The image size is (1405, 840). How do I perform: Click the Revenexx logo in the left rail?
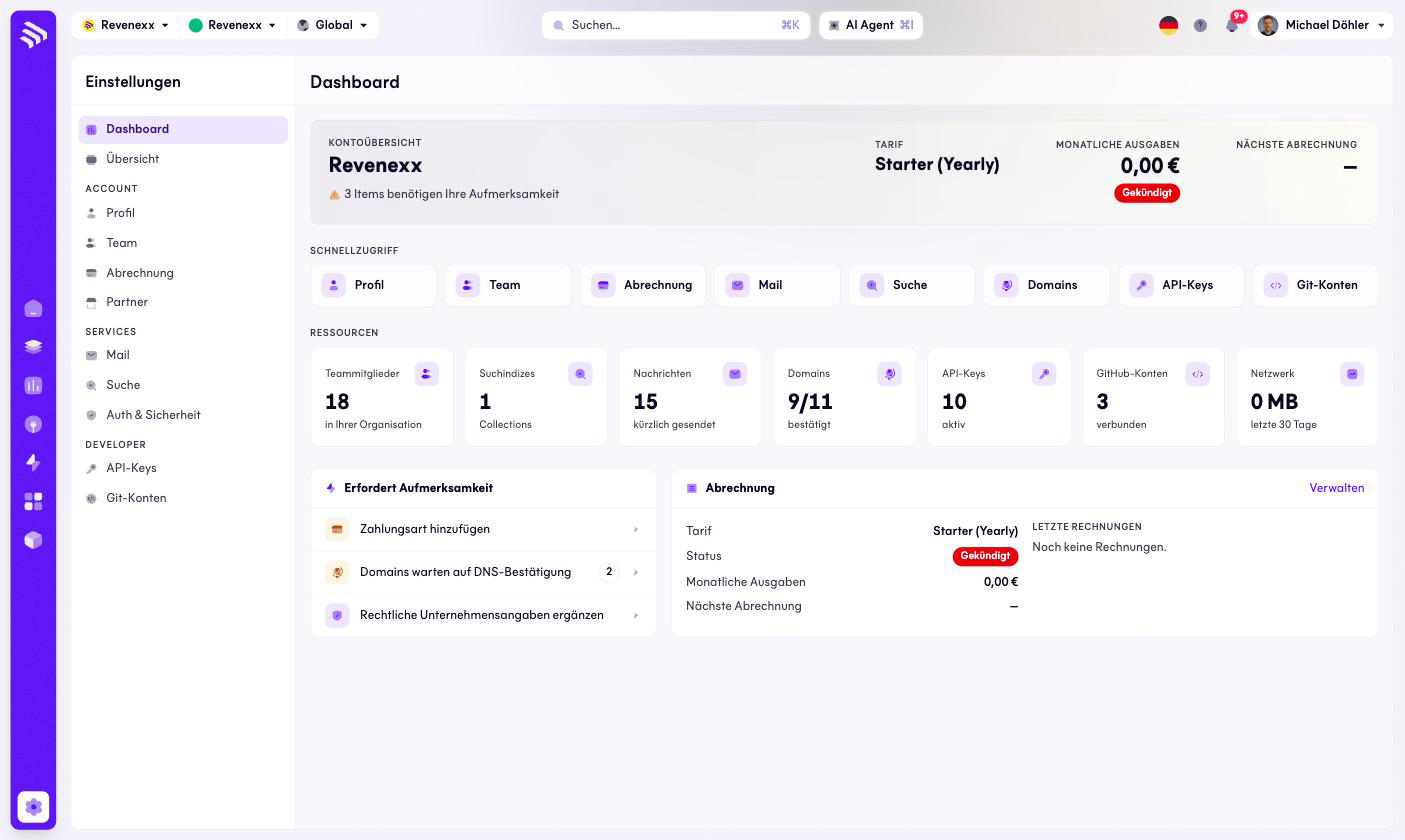pyautogui.click(x=33, y=35)
